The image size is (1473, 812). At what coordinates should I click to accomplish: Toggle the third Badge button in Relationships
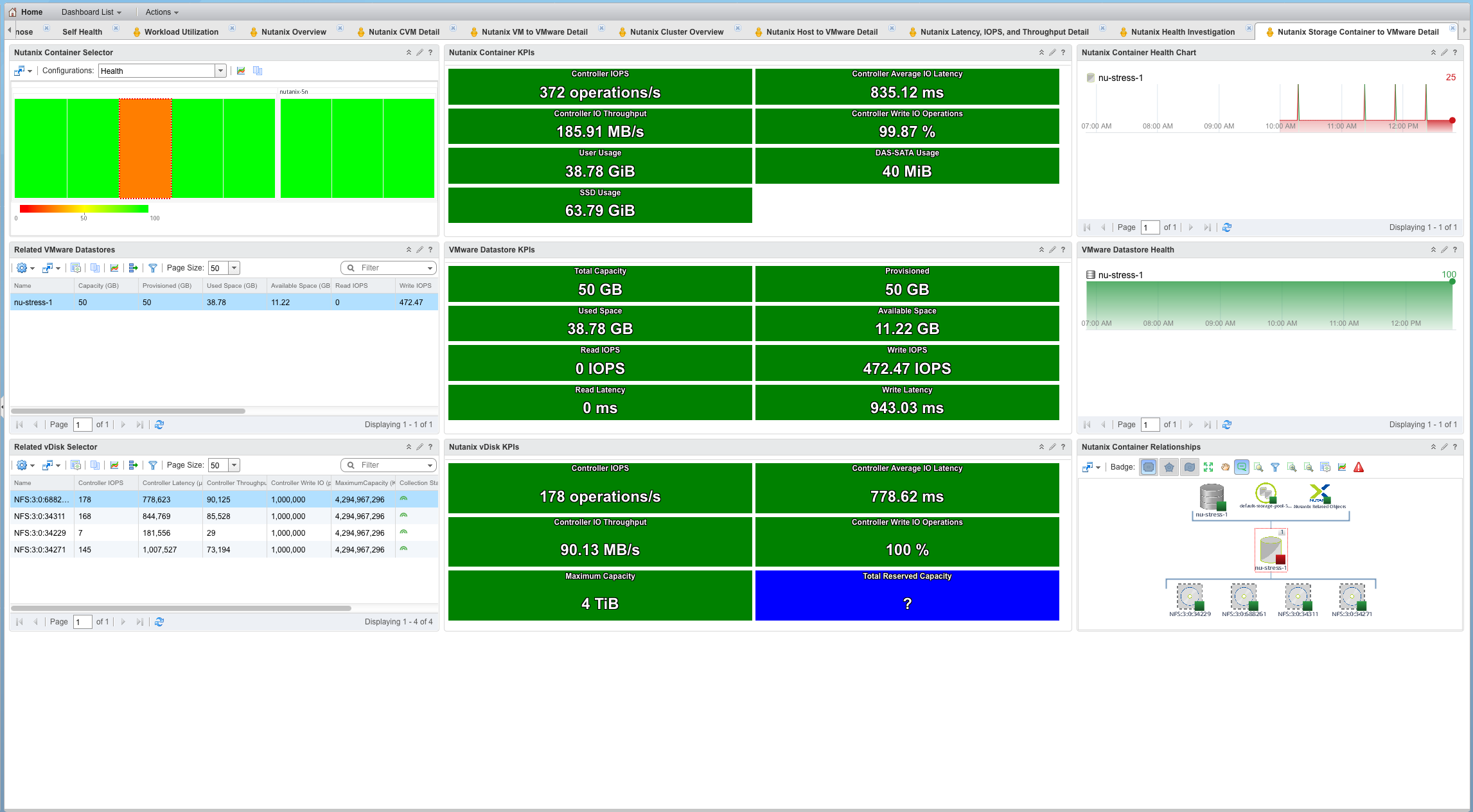tap(1190, 467)
